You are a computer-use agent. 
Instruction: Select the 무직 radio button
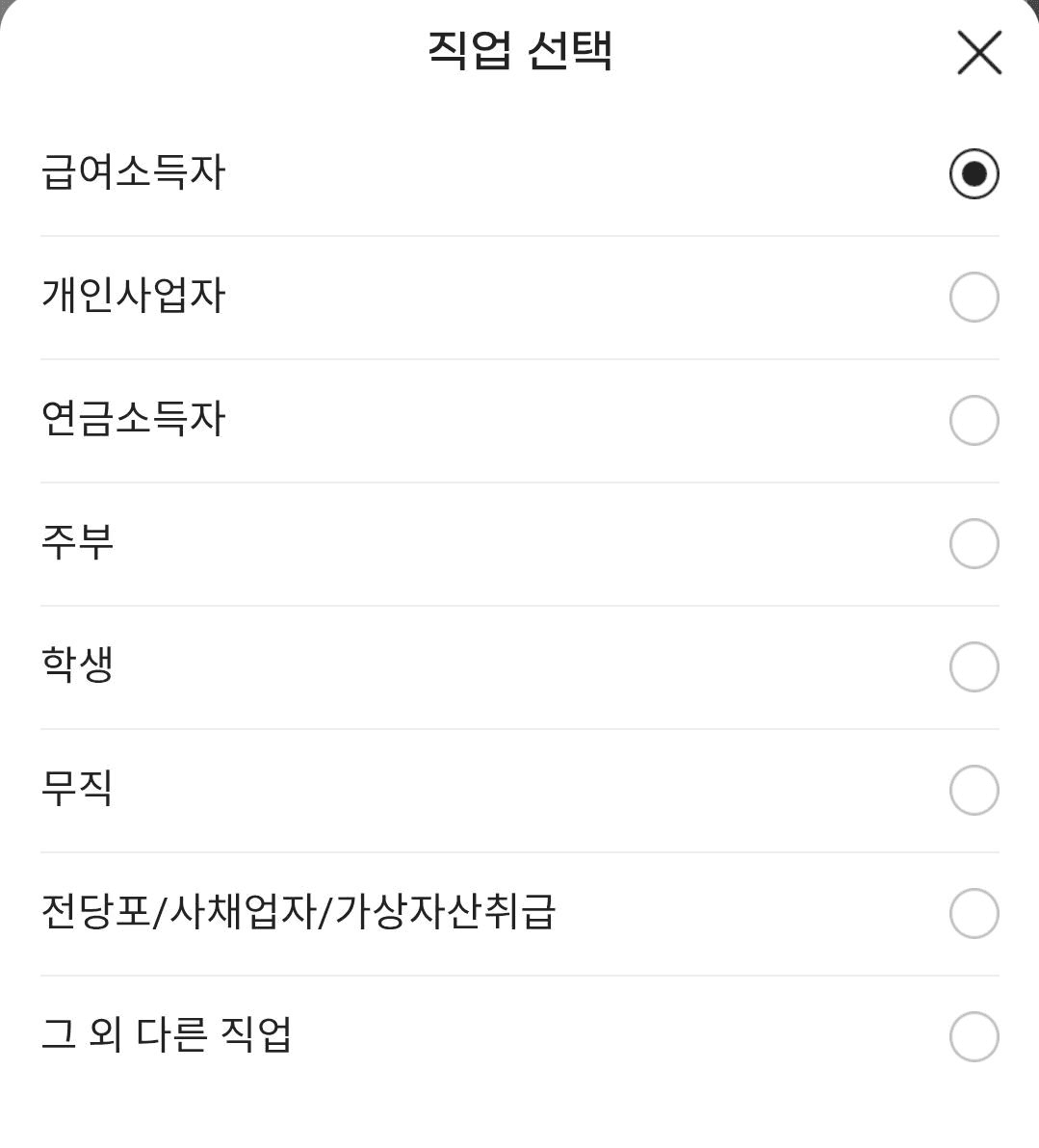click(x=974, y=791)
